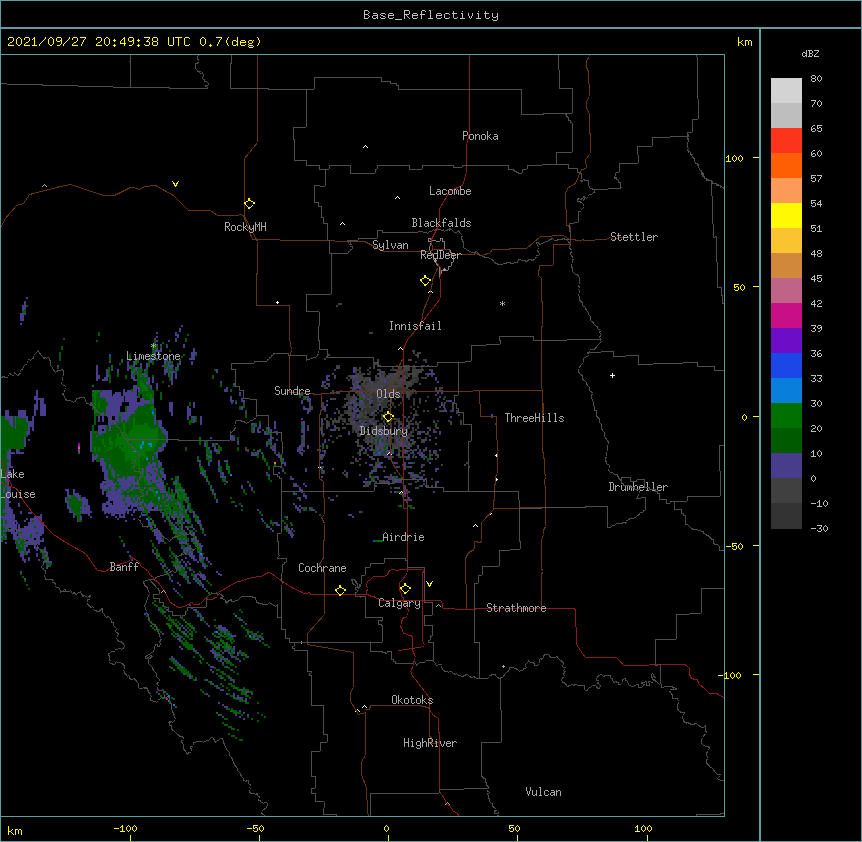Click the Strathmore label

click(516, 608)
